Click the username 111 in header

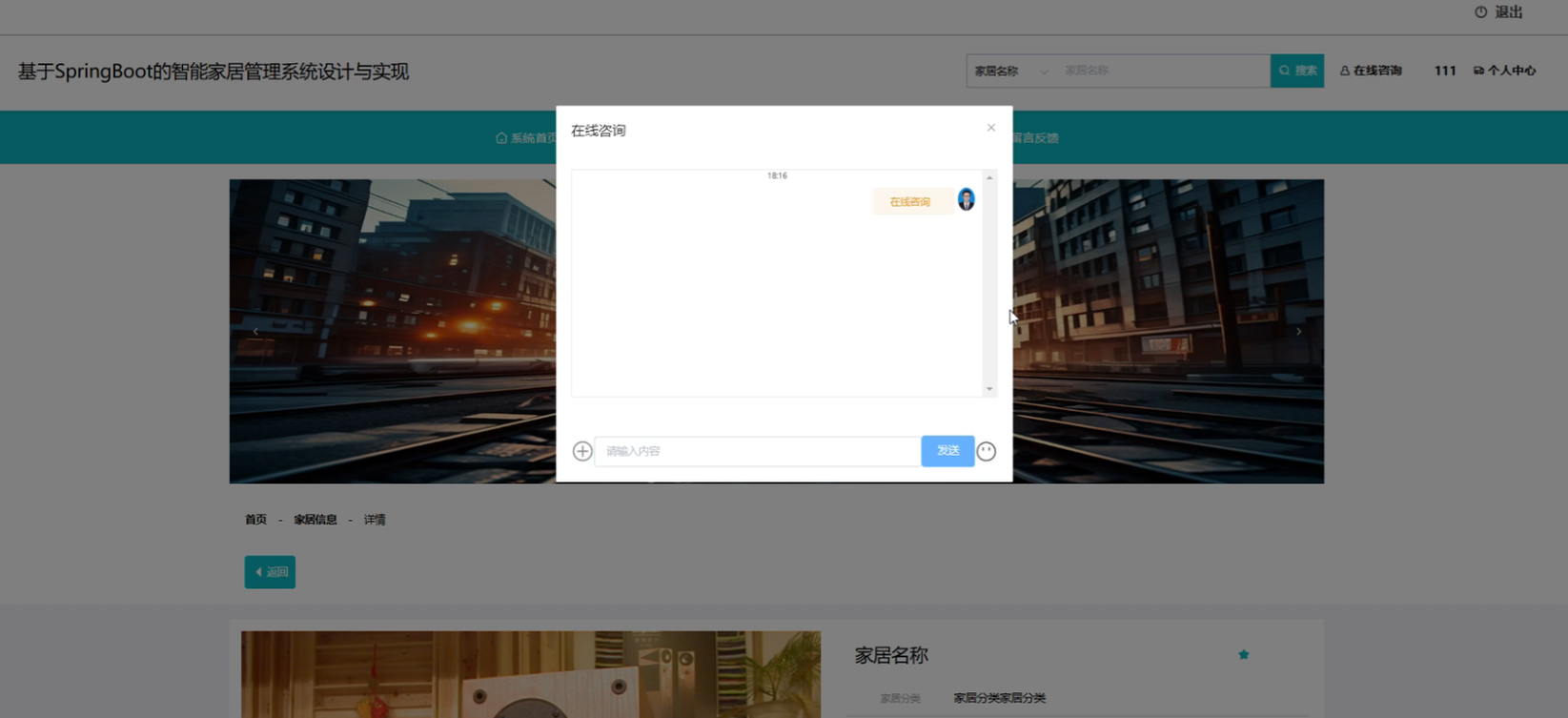click(1445, 71)
